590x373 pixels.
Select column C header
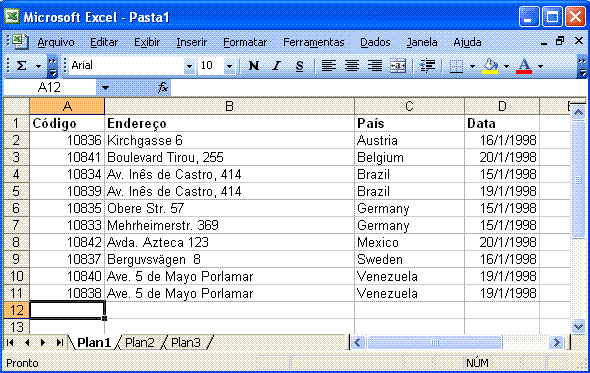coord(409,107)
